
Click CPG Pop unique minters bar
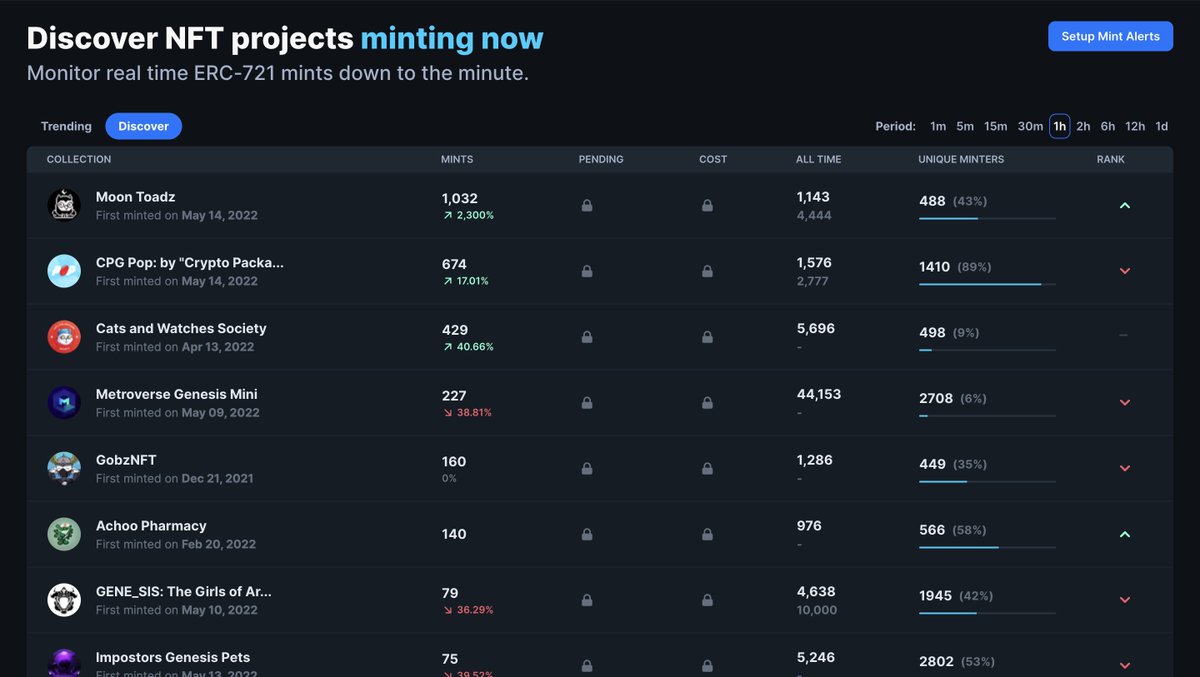coord(987,284)
